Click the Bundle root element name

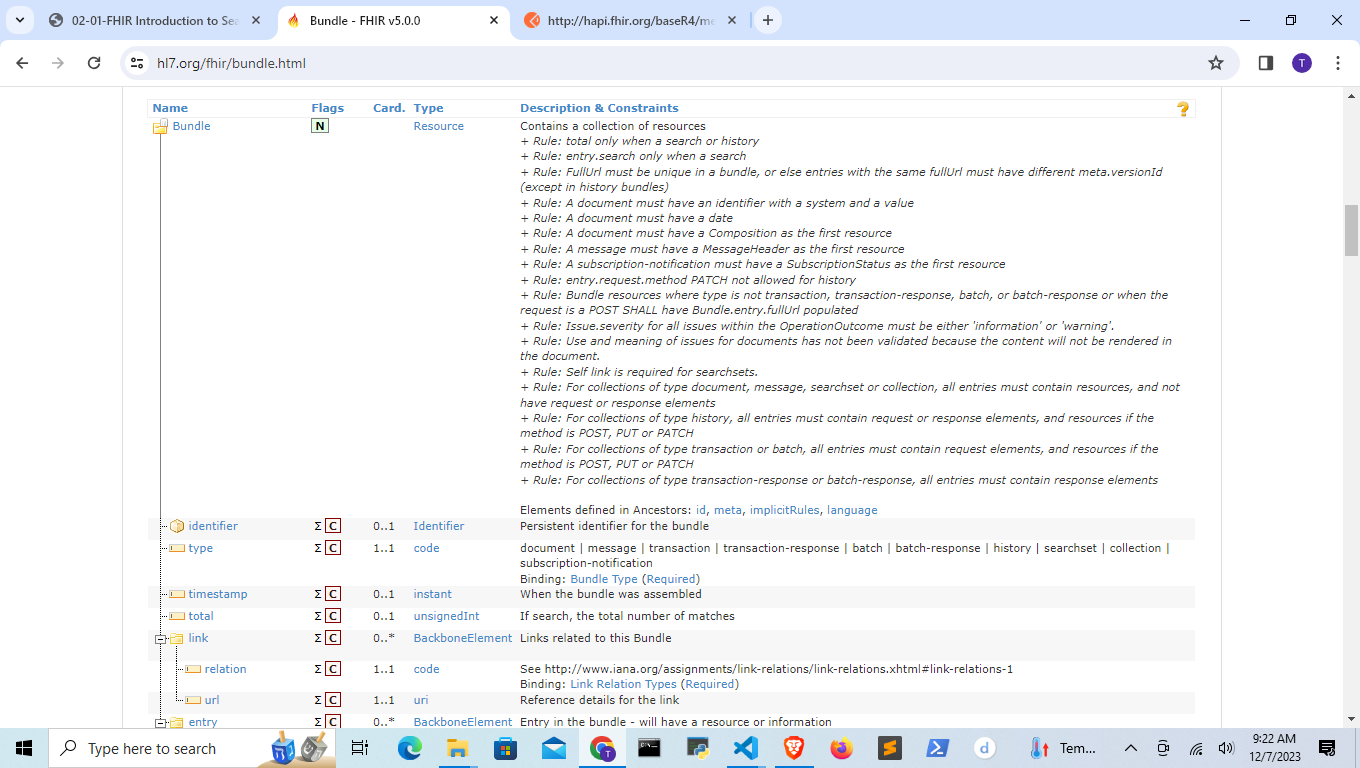point(192,126)
